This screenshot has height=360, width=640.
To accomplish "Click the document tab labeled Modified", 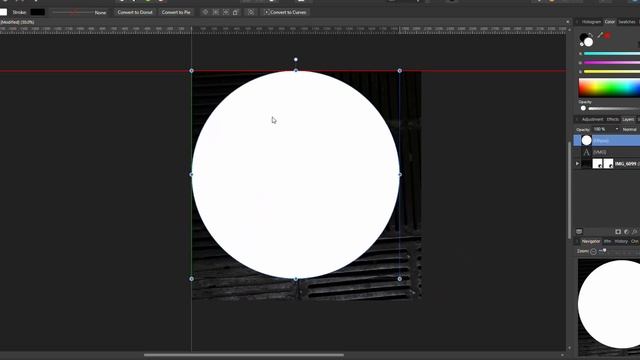I will tap(17, 22).
